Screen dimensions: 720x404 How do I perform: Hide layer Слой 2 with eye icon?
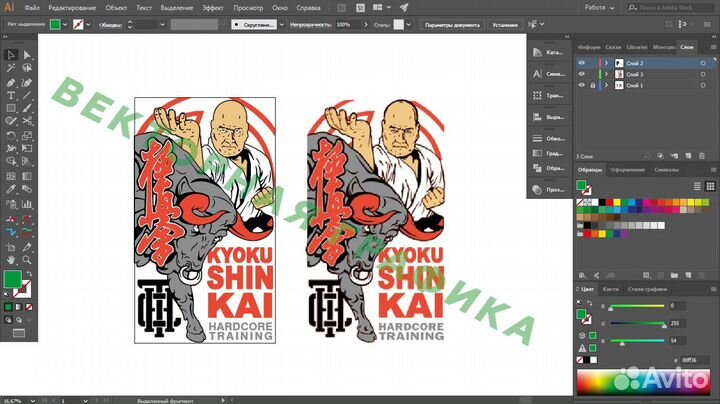click(582, 62)
